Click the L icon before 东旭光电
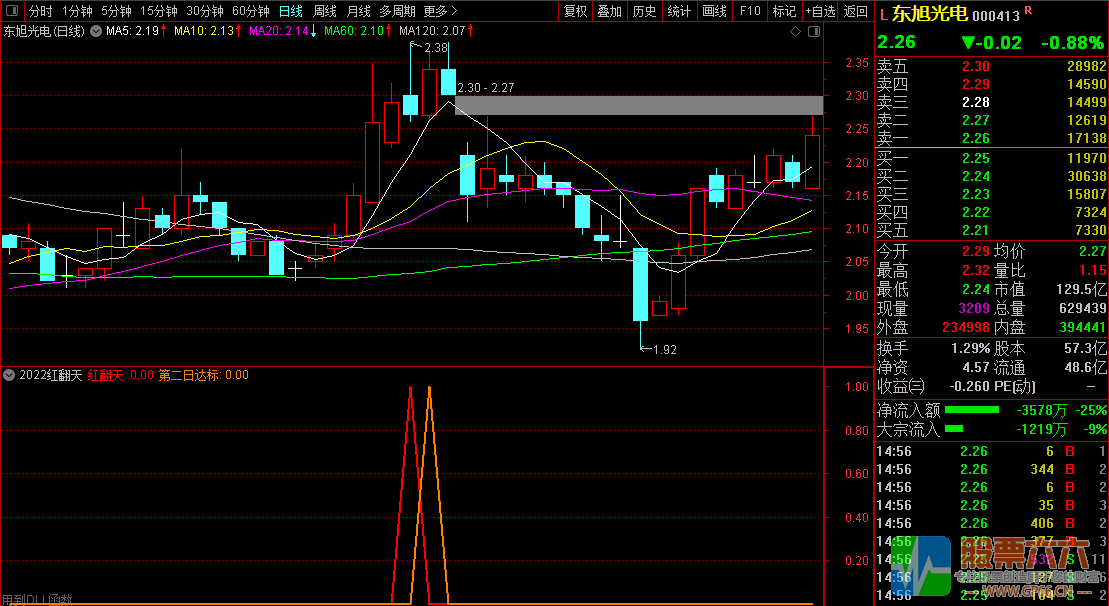1109x606 pixels. (x=883, y=15)
